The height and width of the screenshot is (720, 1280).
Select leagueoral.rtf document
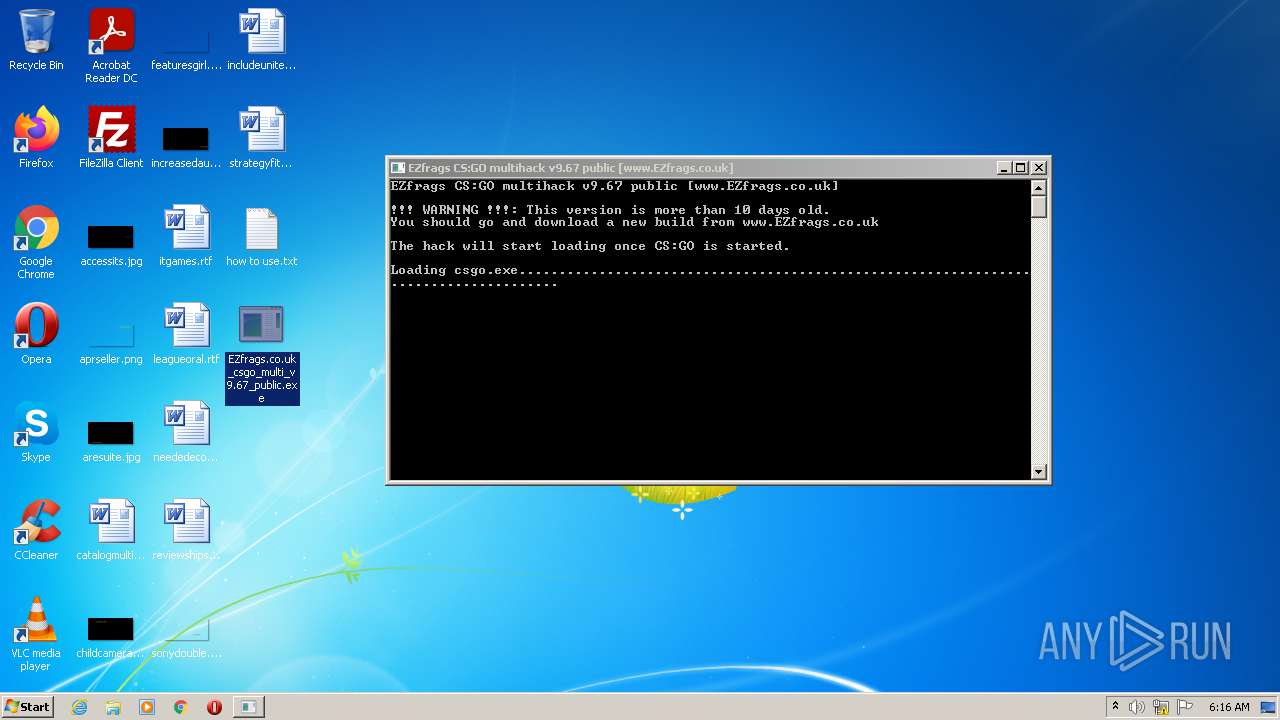pos(186,334)
